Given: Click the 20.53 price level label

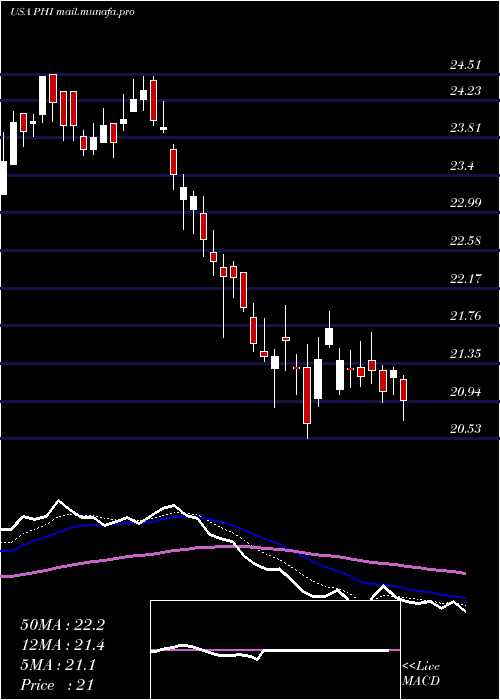Looking at the screenshot, I should coord(465,429).
